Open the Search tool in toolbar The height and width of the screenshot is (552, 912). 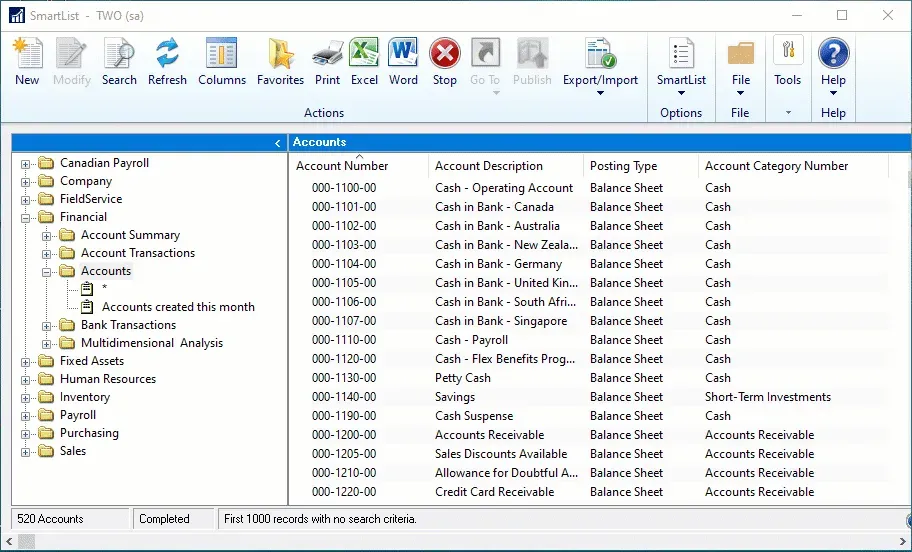point(119,61)
